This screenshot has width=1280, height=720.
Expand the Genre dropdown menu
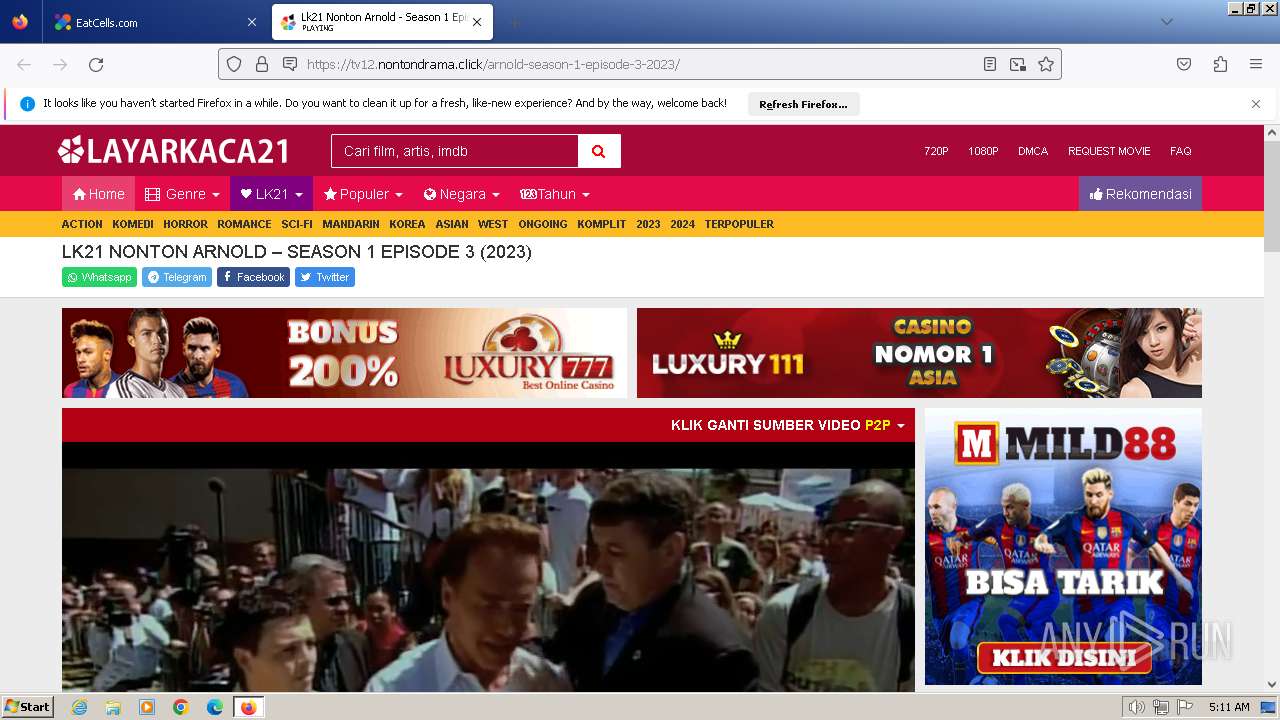[182, 194]
